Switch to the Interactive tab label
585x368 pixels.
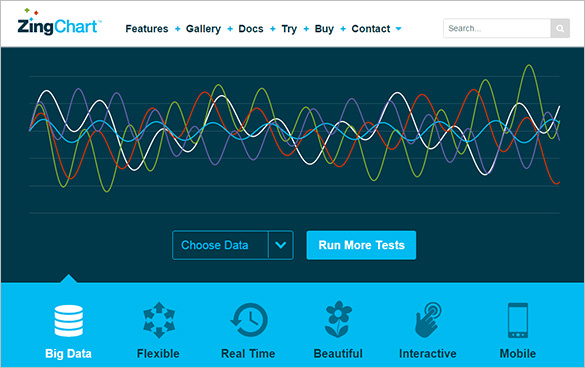point(428,353)
